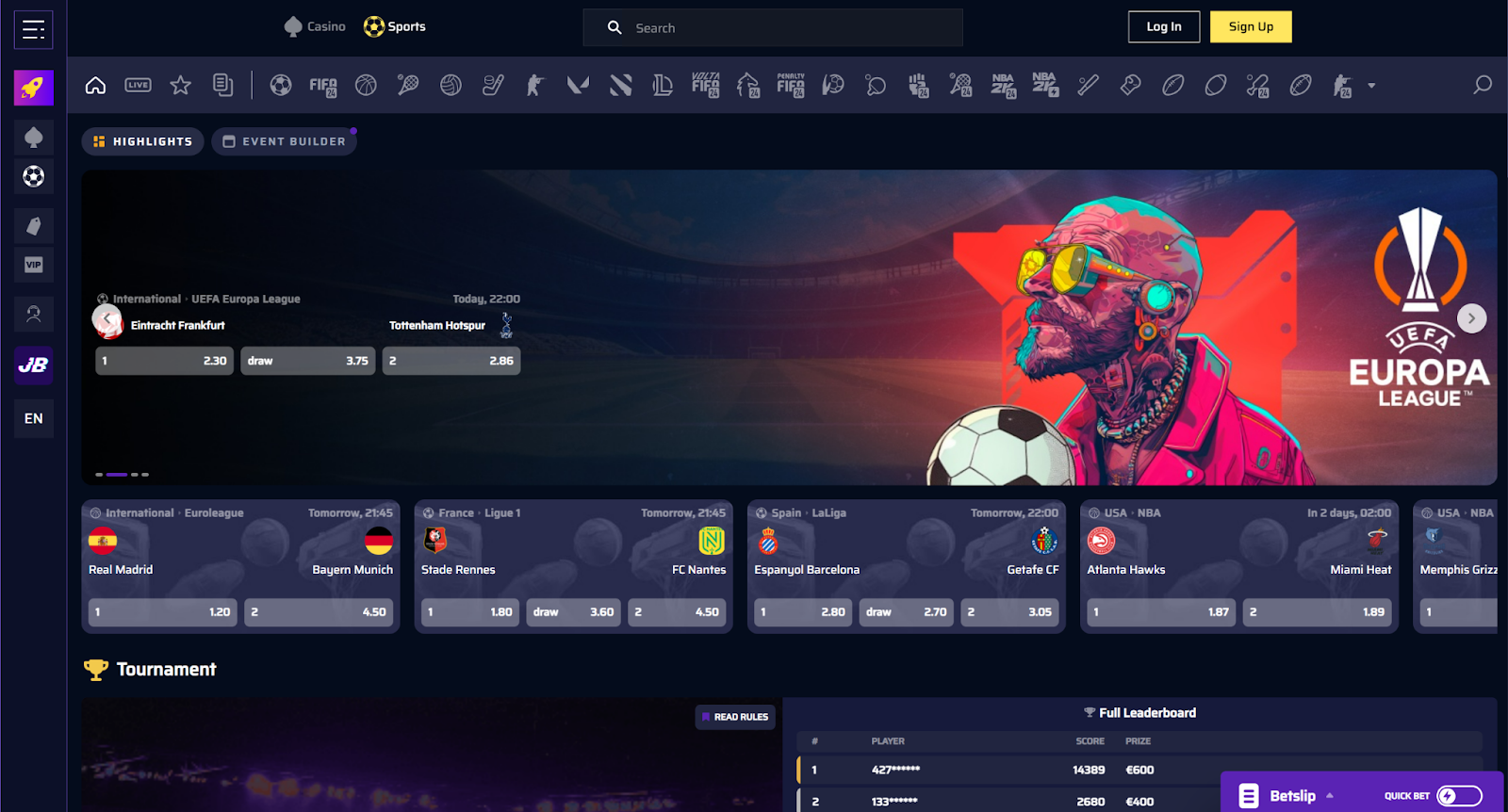
Task: Click the Search input field
Action: point(773,28)
